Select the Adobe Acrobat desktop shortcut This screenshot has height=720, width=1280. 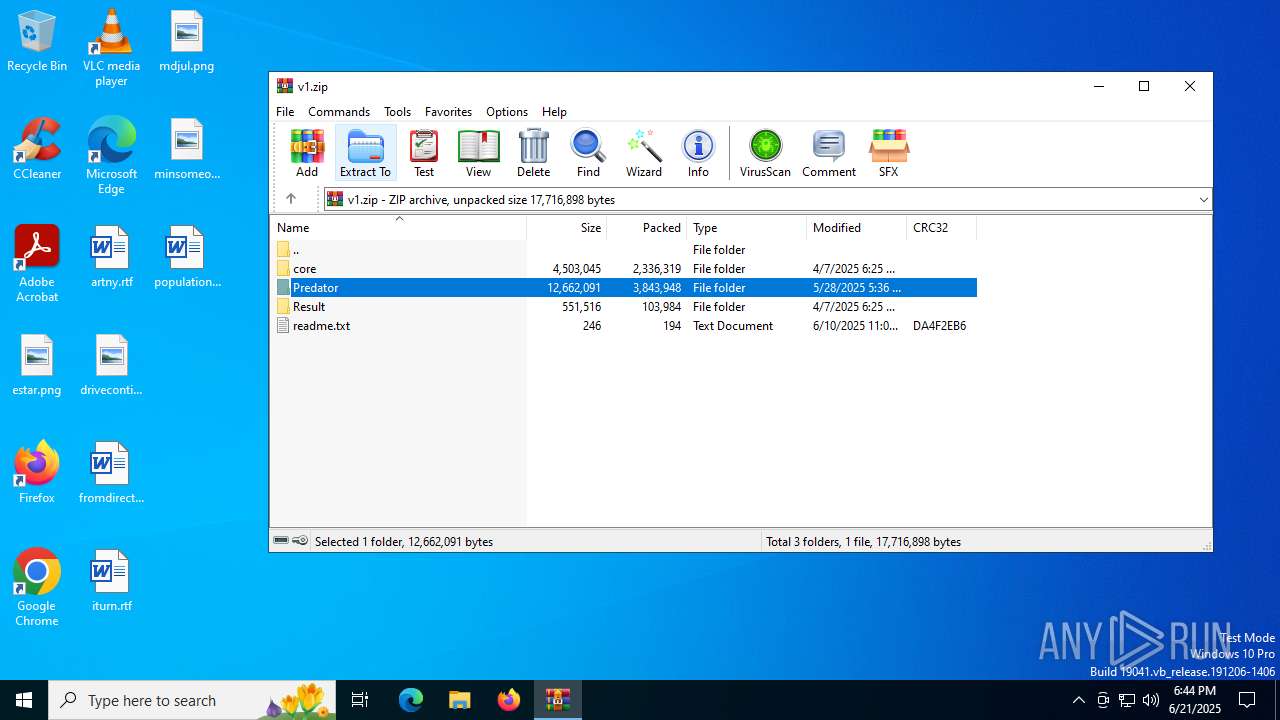point(37,264)
